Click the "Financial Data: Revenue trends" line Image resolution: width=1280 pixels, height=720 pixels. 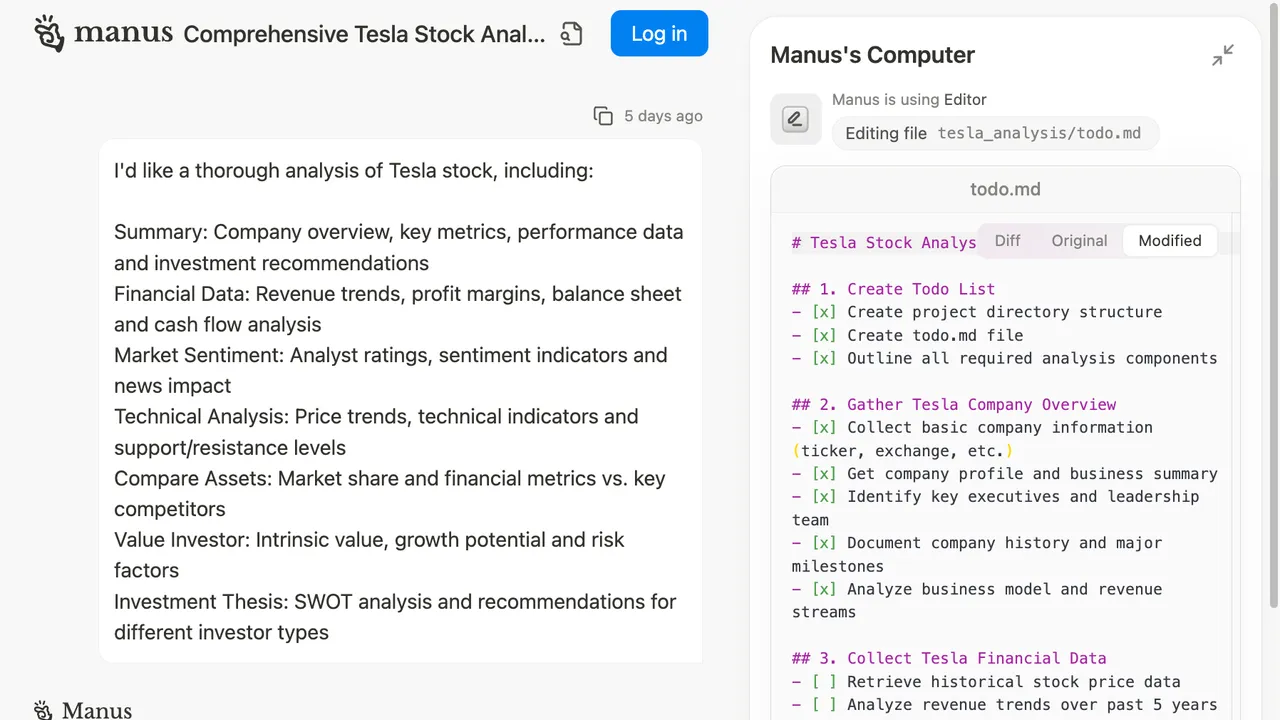point(398,294)
